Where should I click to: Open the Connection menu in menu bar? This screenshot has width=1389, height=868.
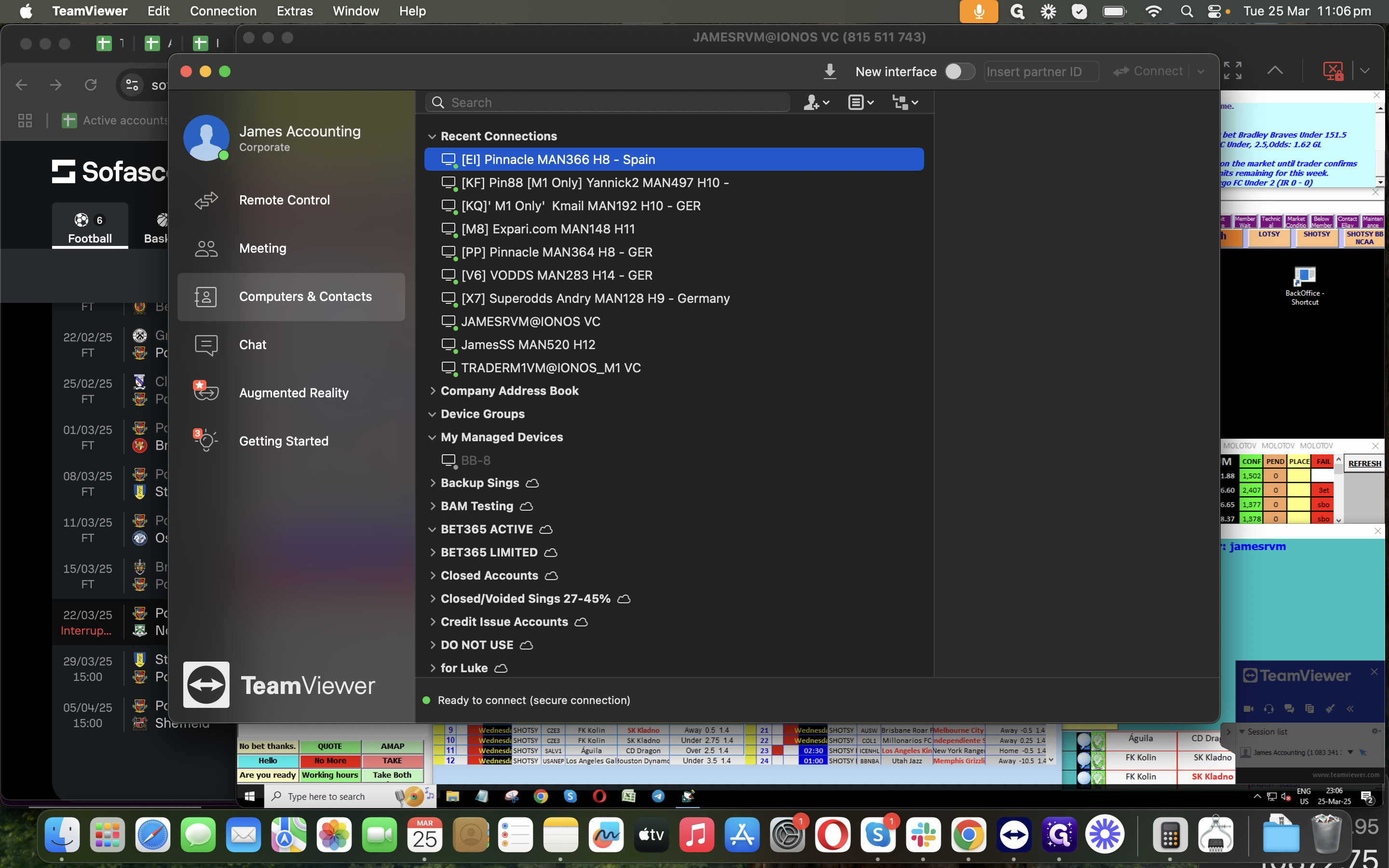click(x=223, y=11)
